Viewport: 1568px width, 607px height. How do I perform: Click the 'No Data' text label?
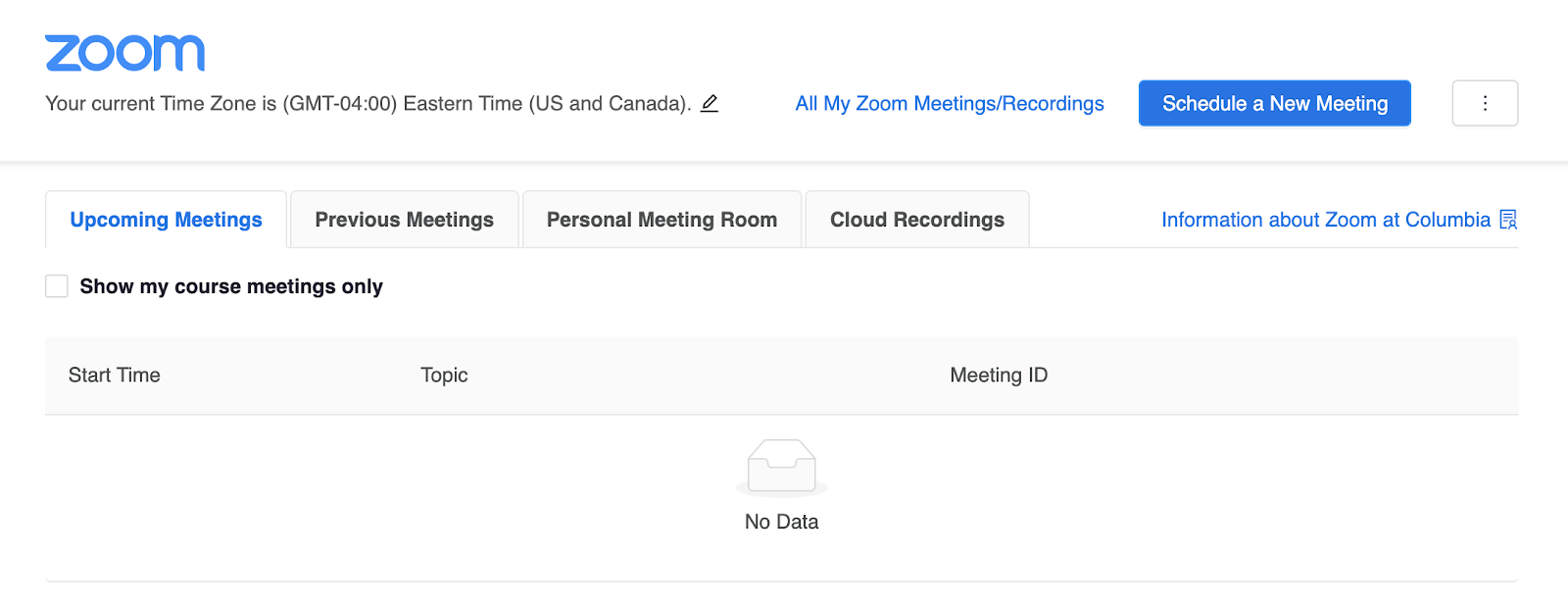pyautogui.click(x=781, y=522)
